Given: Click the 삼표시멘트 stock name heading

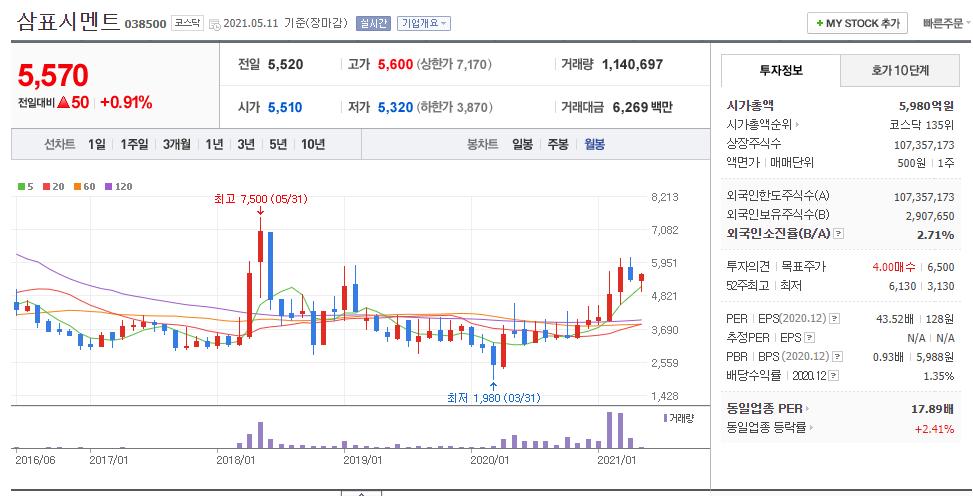Looking at the screenshot, I should pos(68,22).
